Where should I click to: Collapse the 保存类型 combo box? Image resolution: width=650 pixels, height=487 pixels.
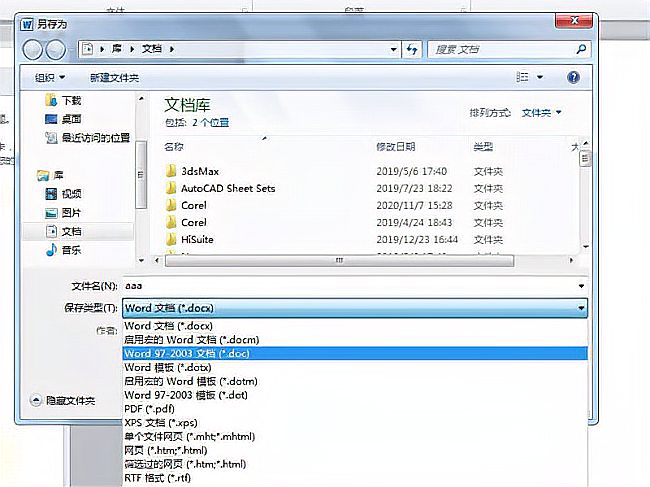(x=581, y=308)
